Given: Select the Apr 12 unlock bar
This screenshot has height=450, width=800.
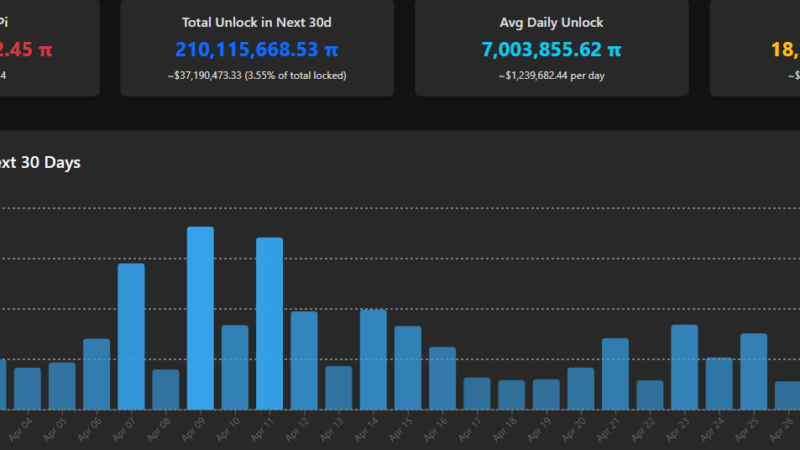Looking at the screenshot, I should tap(304, 360).
